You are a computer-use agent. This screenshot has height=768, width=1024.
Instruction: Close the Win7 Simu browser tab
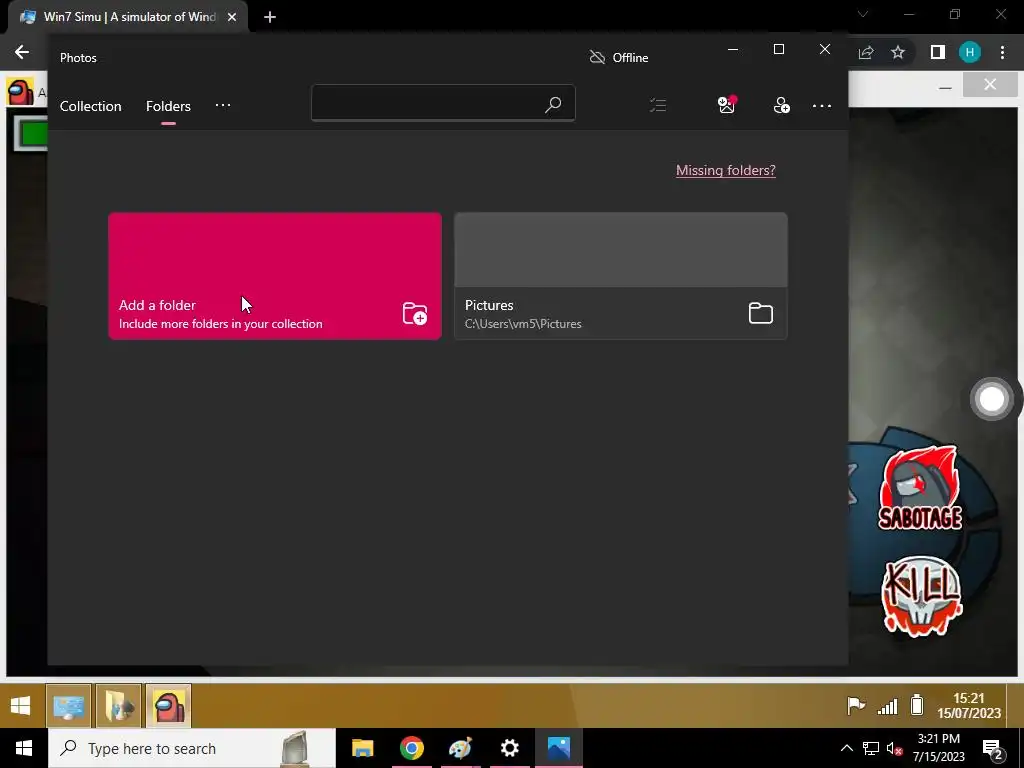[x=232, y=17]
